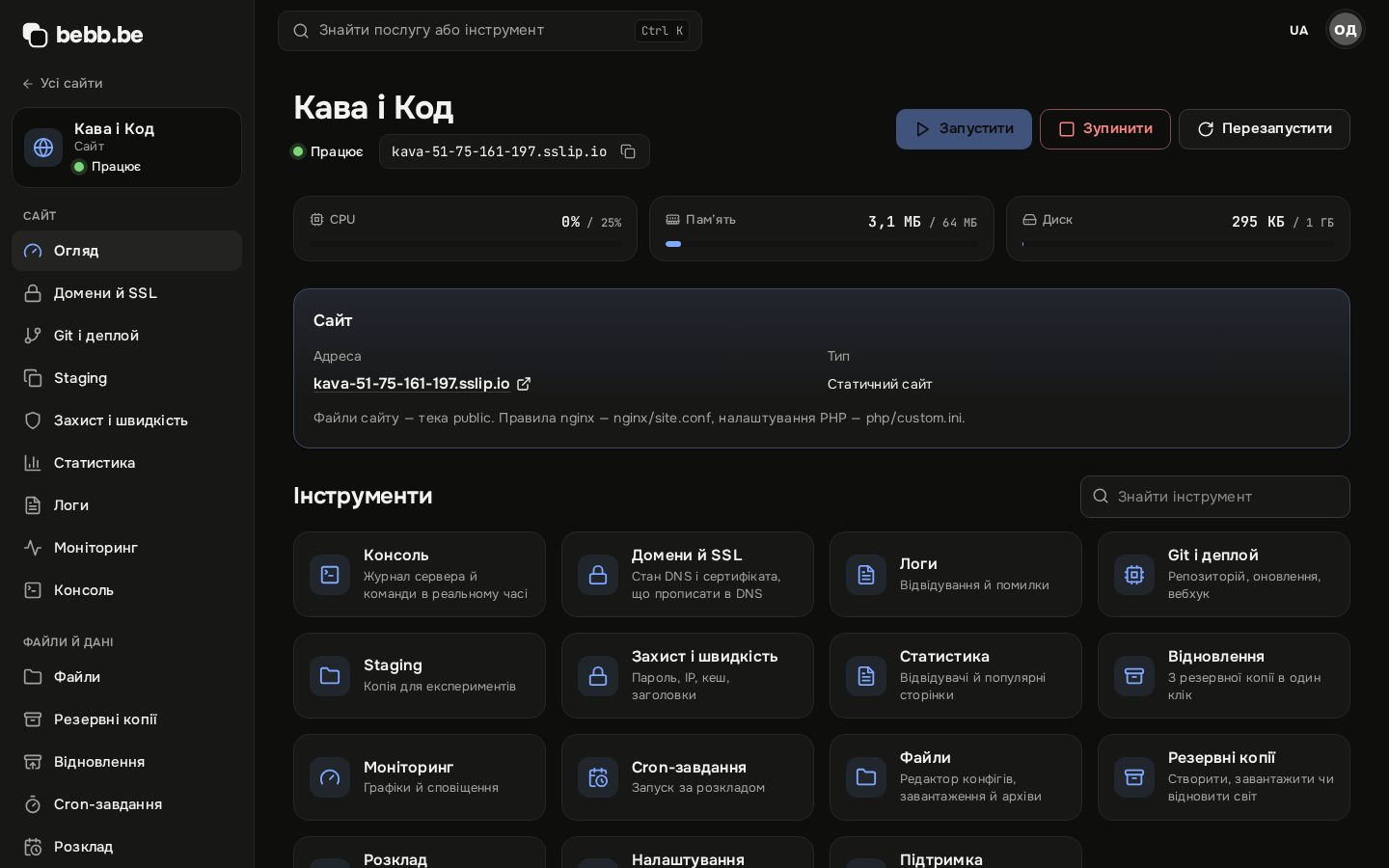Click the back arrow next to Усі сайти
The image size is (1389, 868).
[x=28, y=84]
